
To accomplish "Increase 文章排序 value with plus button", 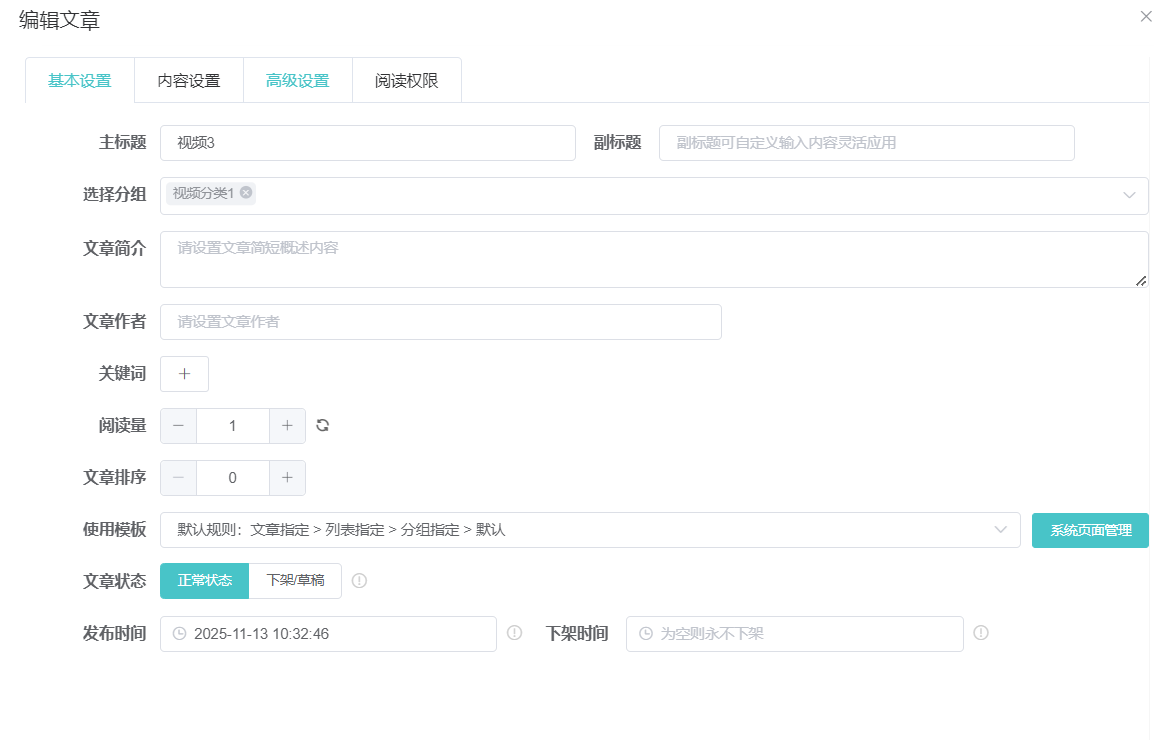I will pos(287,478).
